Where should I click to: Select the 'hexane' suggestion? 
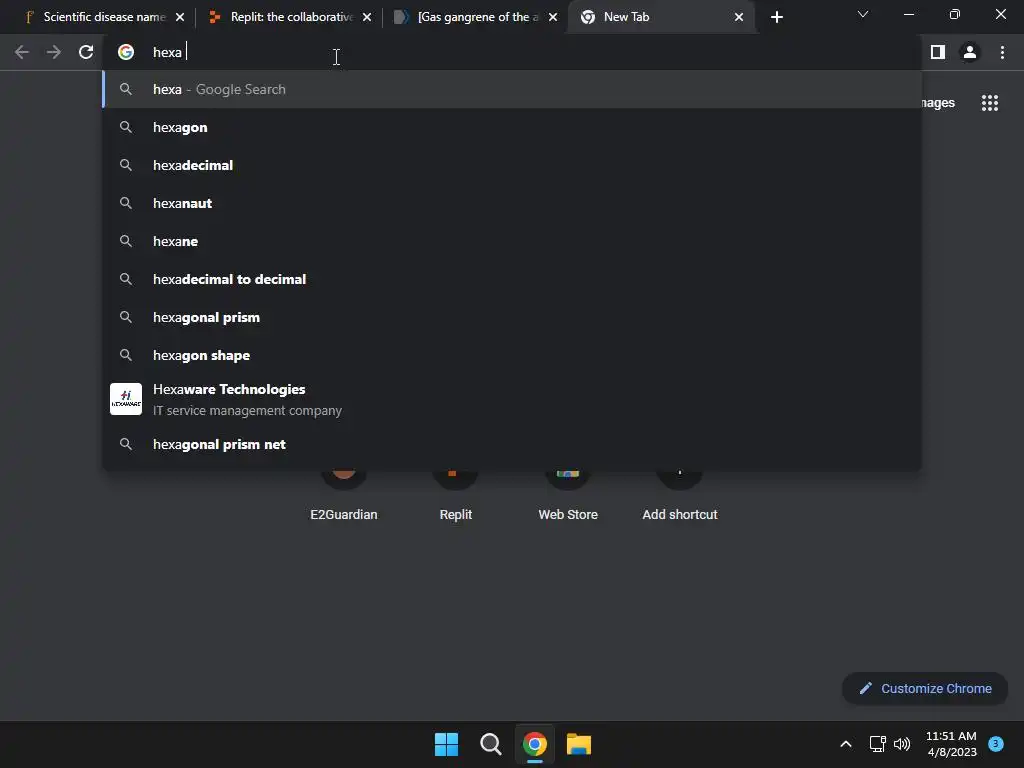pos(511,241)
